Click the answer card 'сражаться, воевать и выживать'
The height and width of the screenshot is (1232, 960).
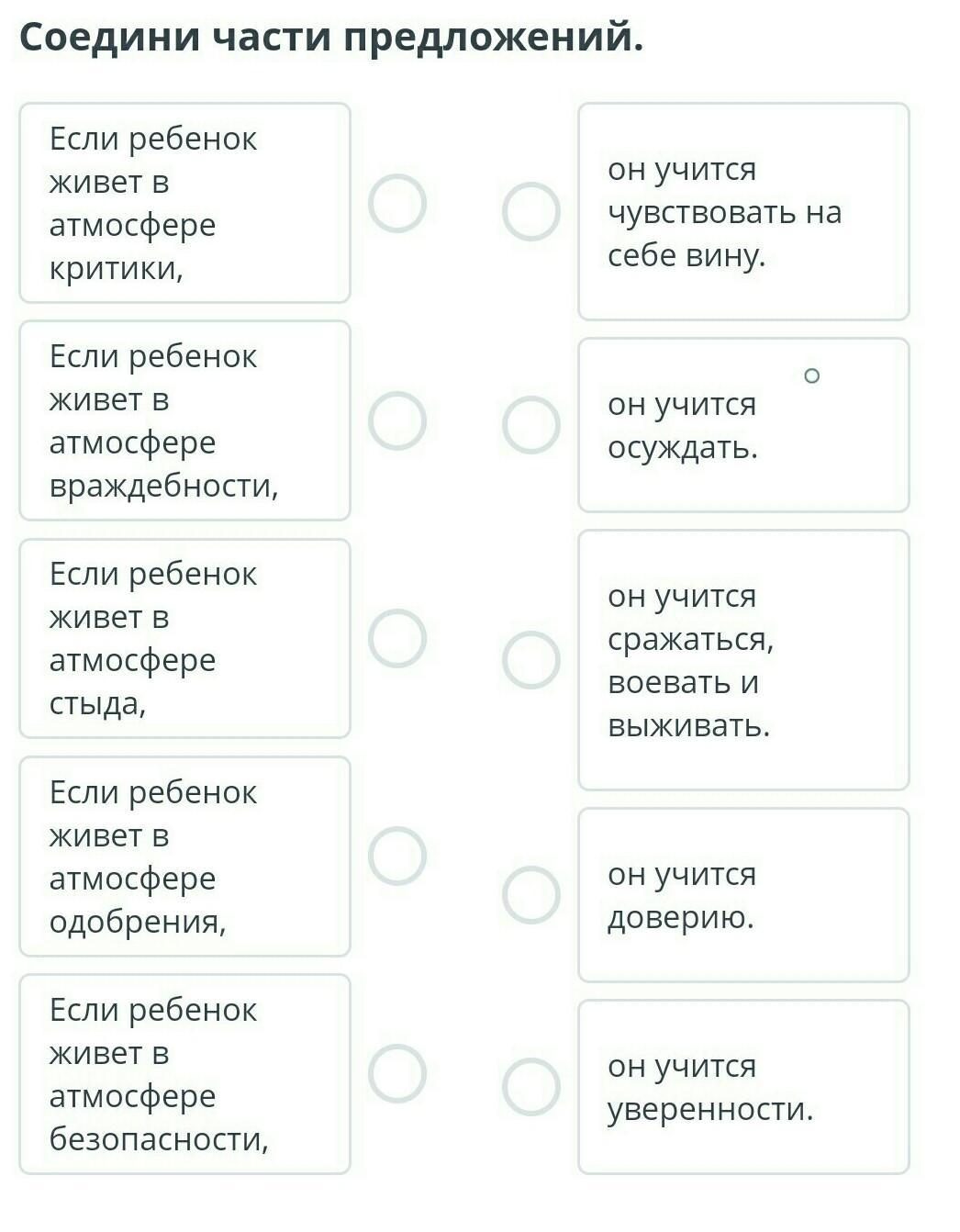743,659
